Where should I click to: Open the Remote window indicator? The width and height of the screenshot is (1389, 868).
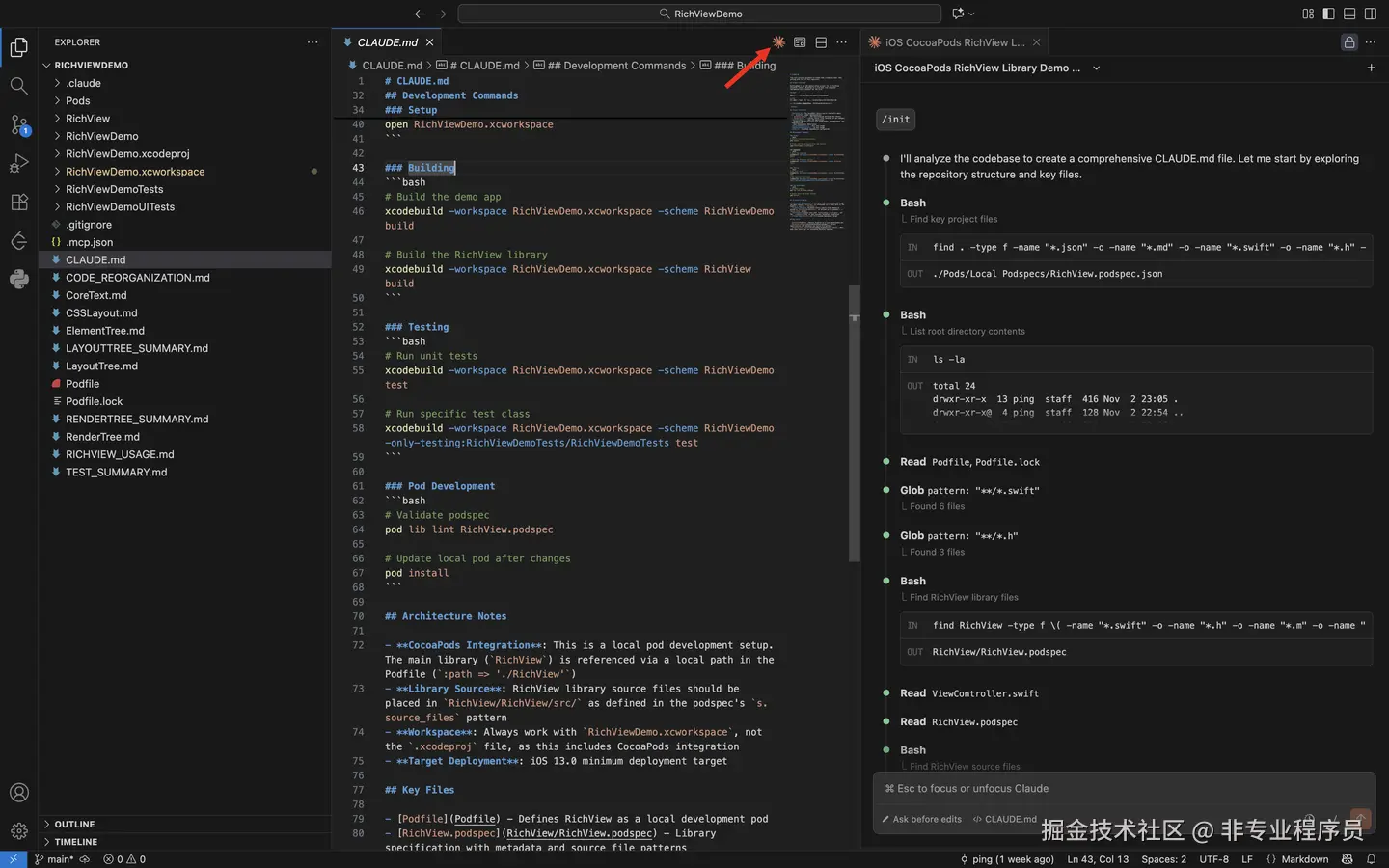[14, 859]
